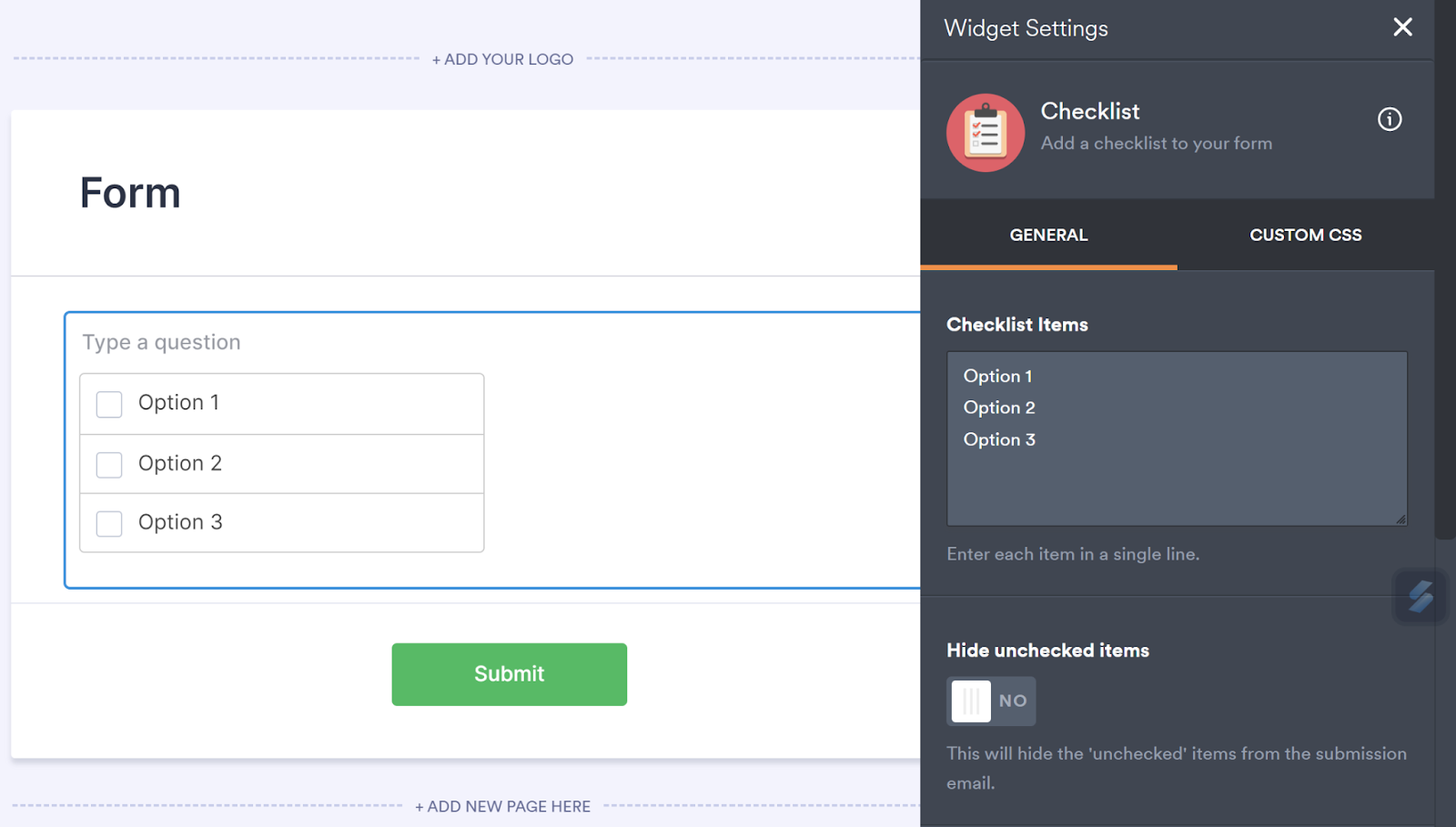Click Add New Page Here
Viewport: 1456px width, 827px height.
pos(502,806)
